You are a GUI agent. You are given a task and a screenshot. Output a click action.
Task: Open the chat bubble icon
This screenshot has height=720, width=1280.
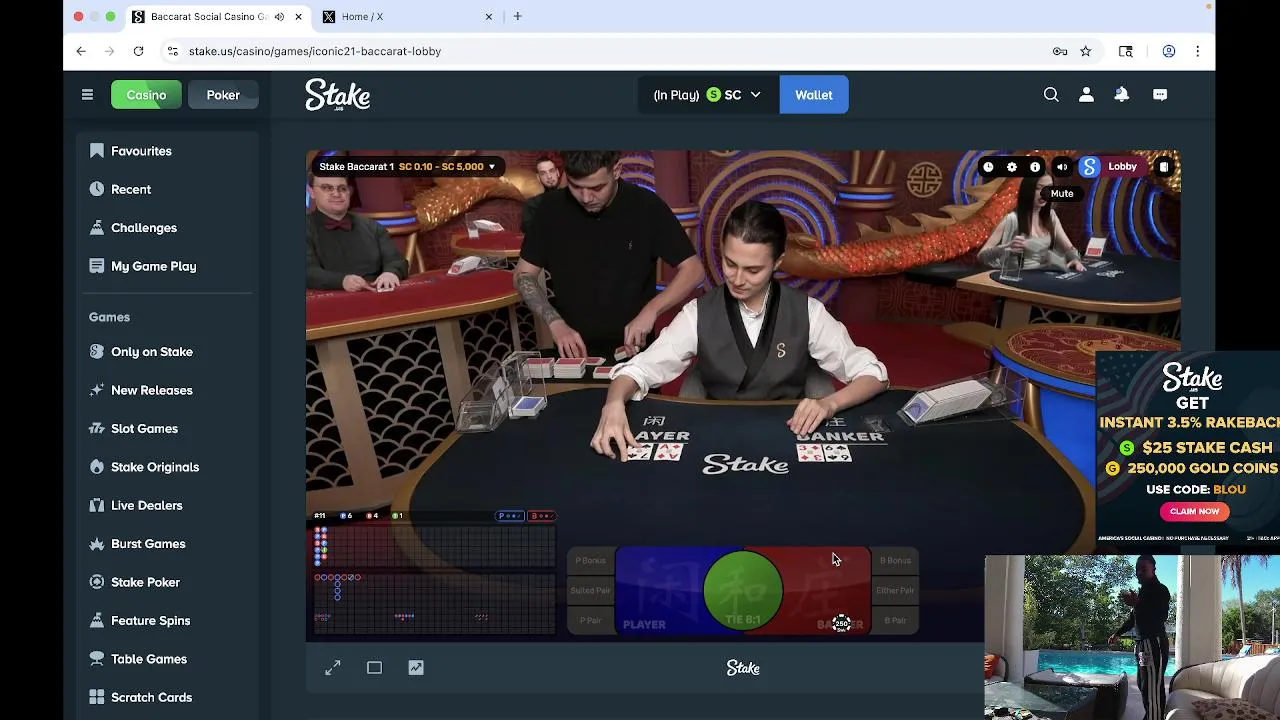1160,95
